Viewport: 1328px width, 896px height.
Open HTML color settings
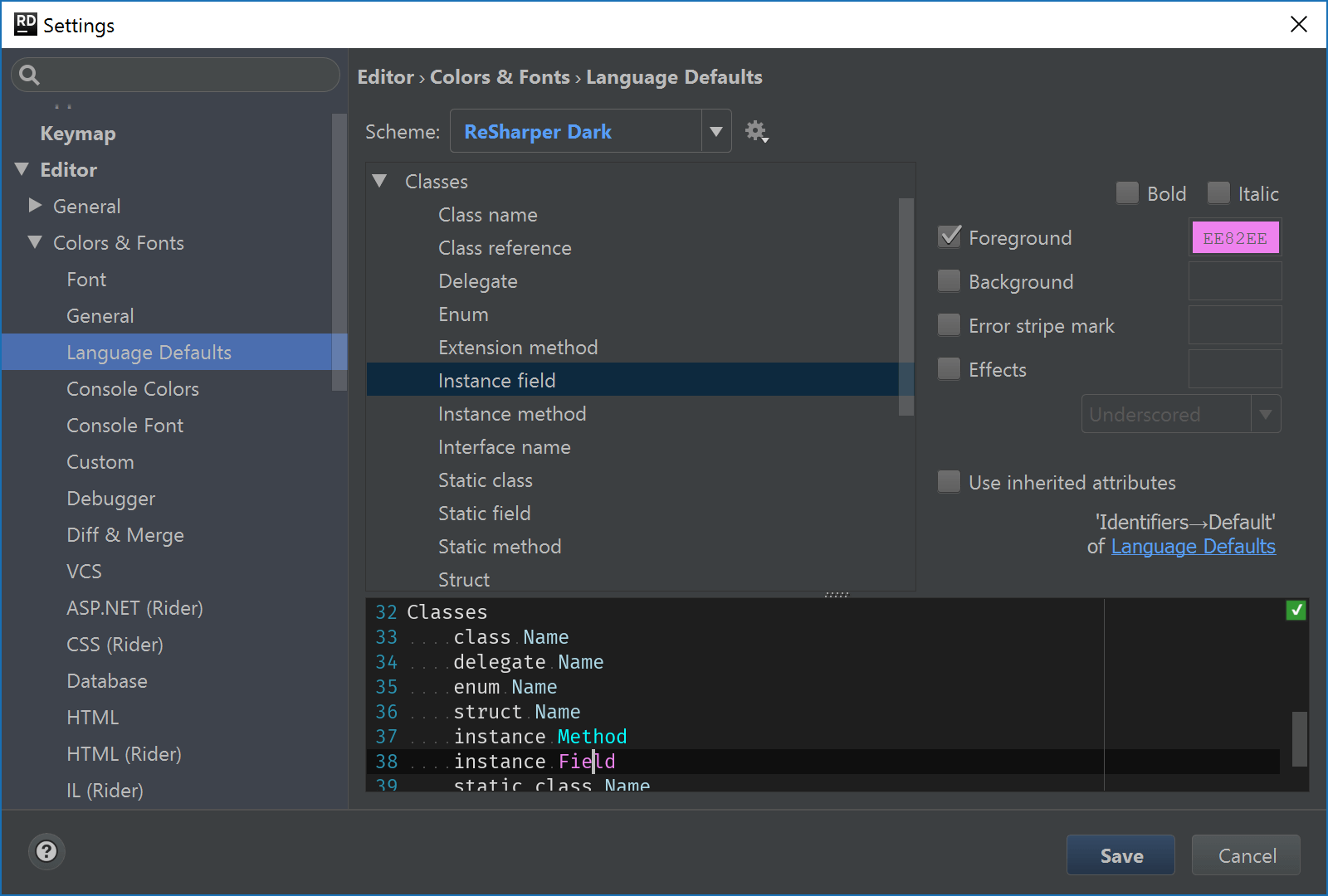click(x=93, y=718)
